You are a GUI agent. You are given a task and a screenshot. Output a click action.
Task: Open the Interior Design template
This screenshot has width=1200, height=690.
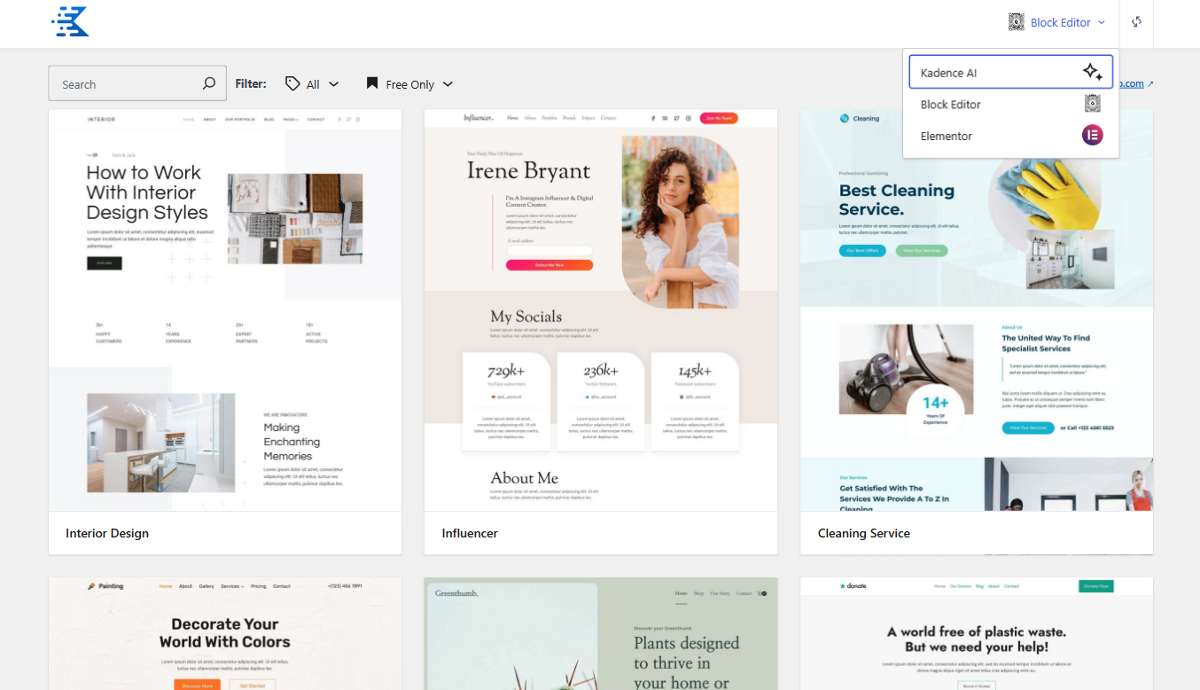click(x=225, y=332)
